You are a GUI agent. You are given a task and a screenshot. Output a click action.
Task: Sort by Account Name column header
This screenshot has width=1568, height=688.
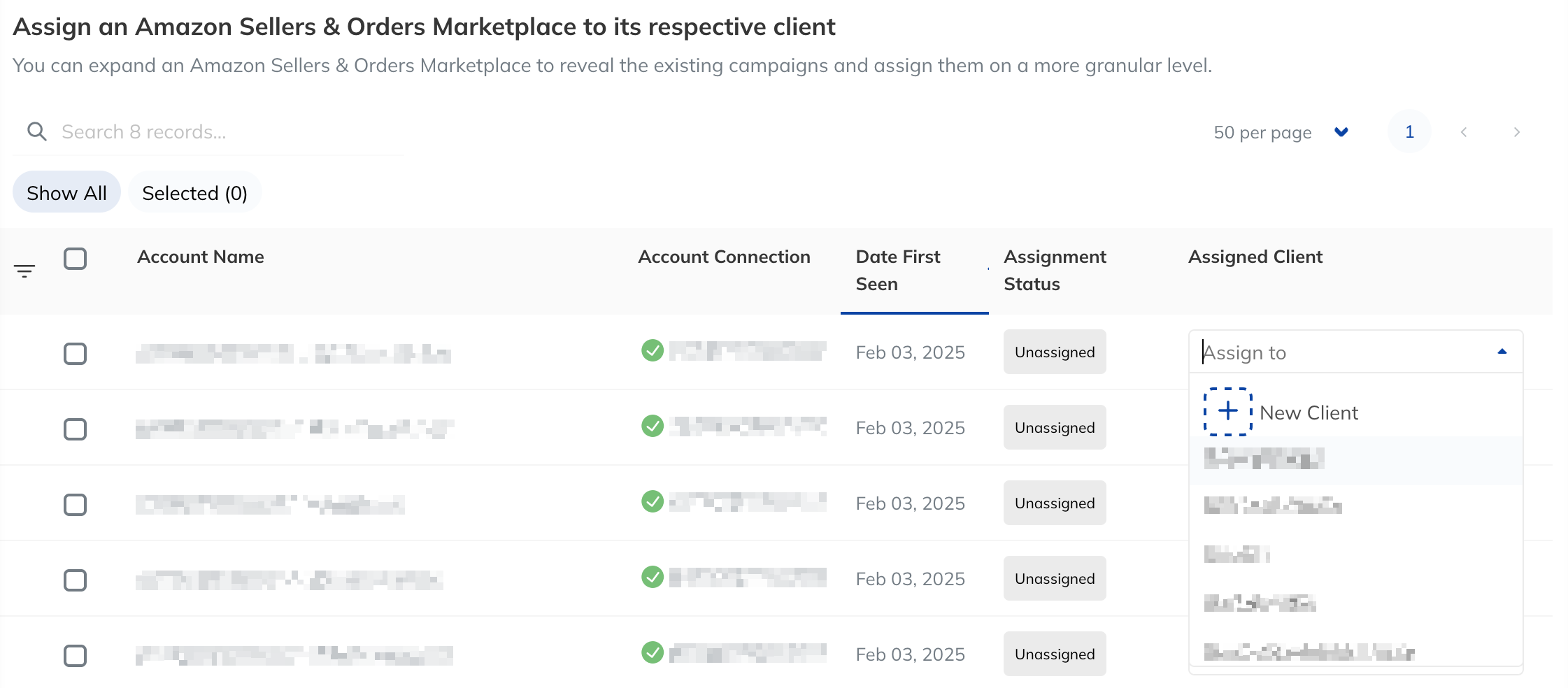[200, 257]
